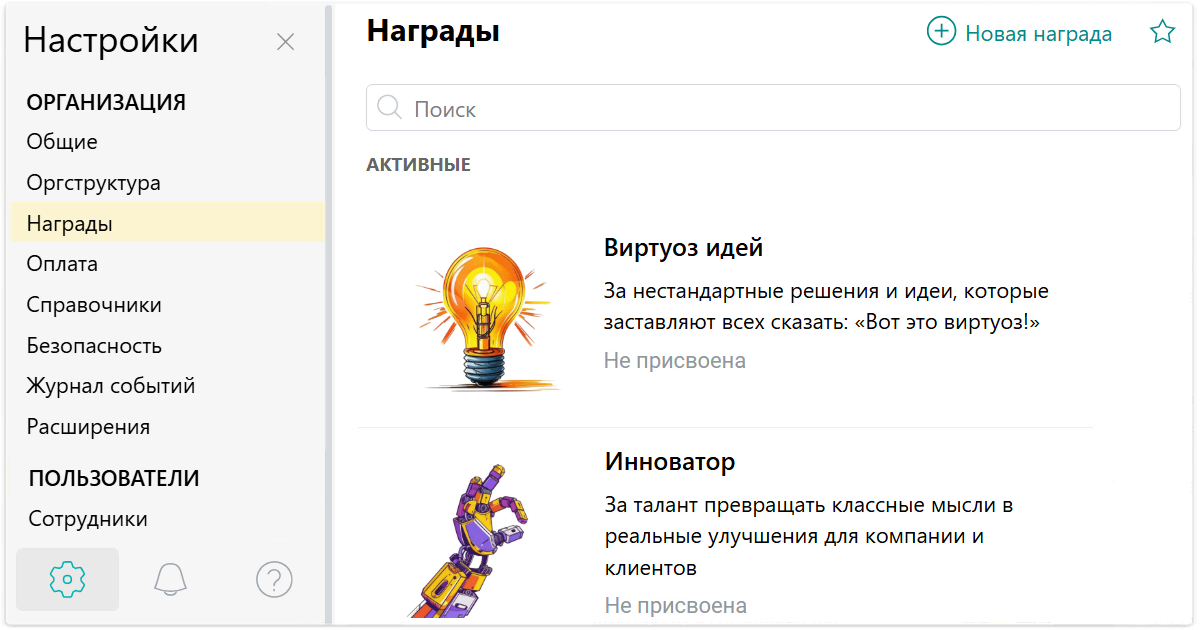Select the robot hand award image
Screen dimensions: 1200x630
pyautogui.click(x=470, y=540)
